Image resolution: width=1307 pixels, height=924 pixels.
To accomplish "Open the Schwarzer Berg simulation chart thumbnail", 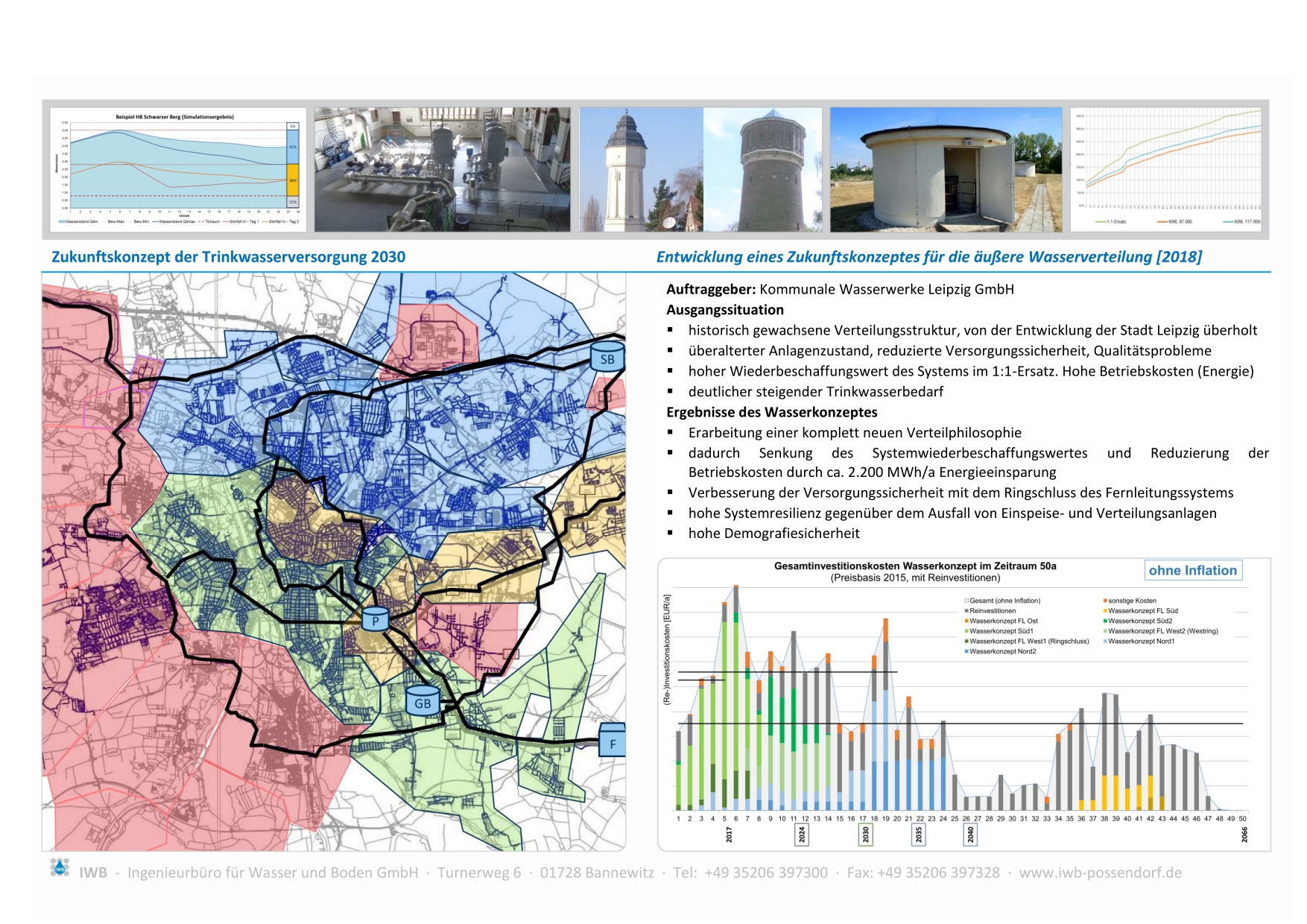I will (176, 169).
